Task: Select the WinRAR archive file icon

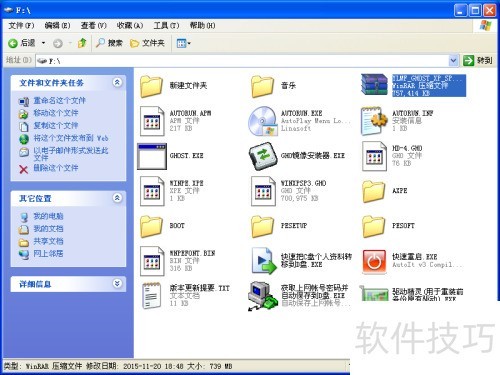Action: tap(374, 85)
